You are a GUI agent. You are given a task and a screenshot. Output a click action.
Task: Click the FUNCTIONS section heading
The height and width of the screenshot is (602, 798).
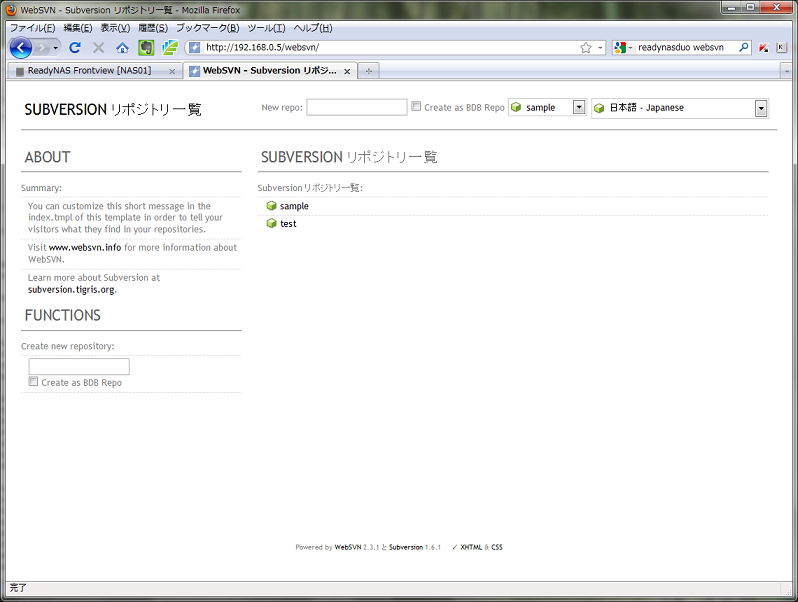(63, 316)
